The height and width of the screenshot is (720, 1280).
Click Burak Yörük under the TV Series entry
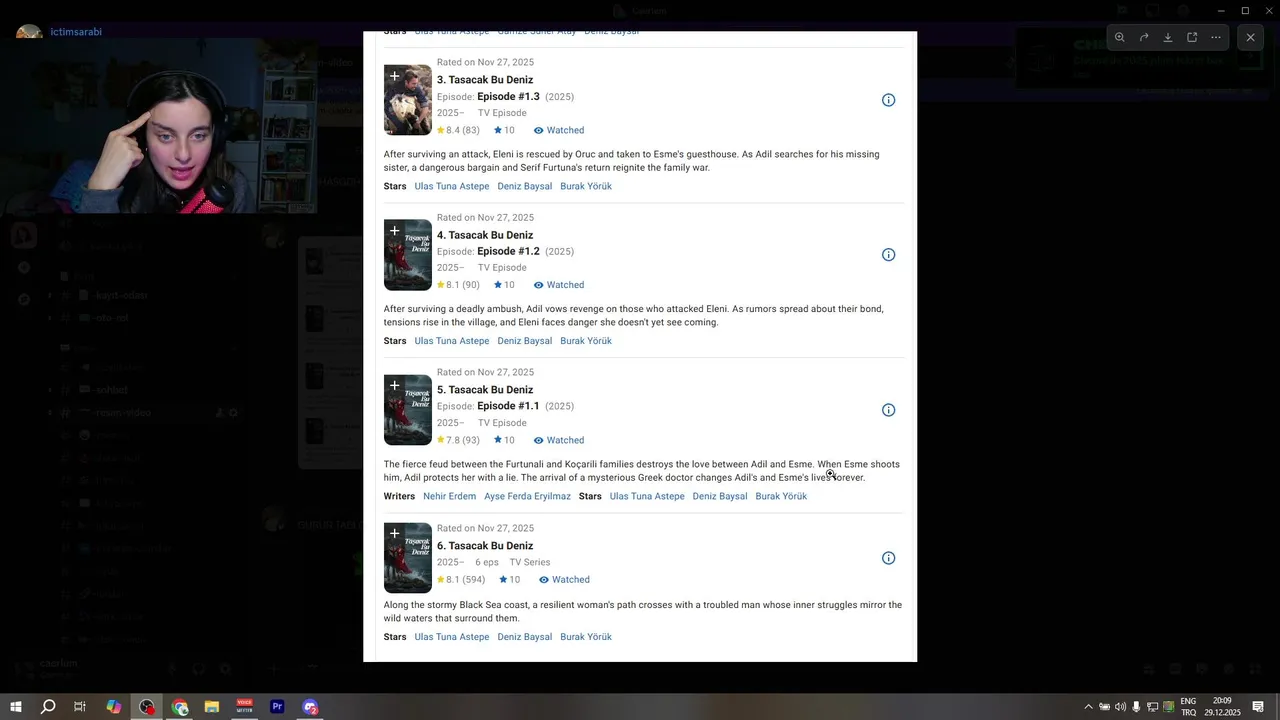point(586,637)
